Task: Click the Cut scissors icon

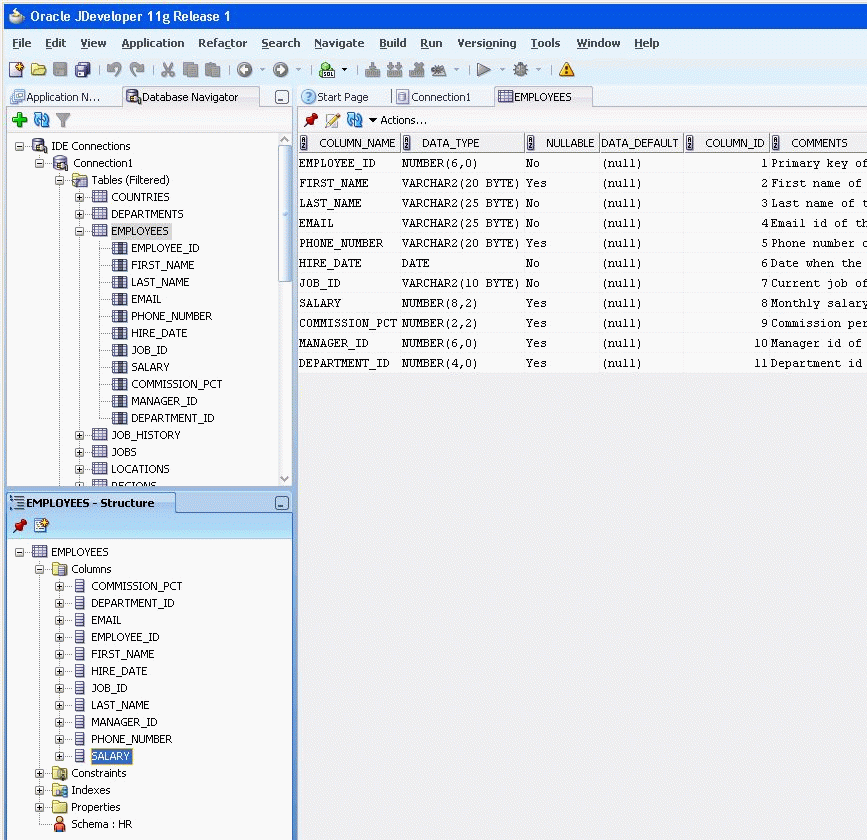Action: point(168,70)
